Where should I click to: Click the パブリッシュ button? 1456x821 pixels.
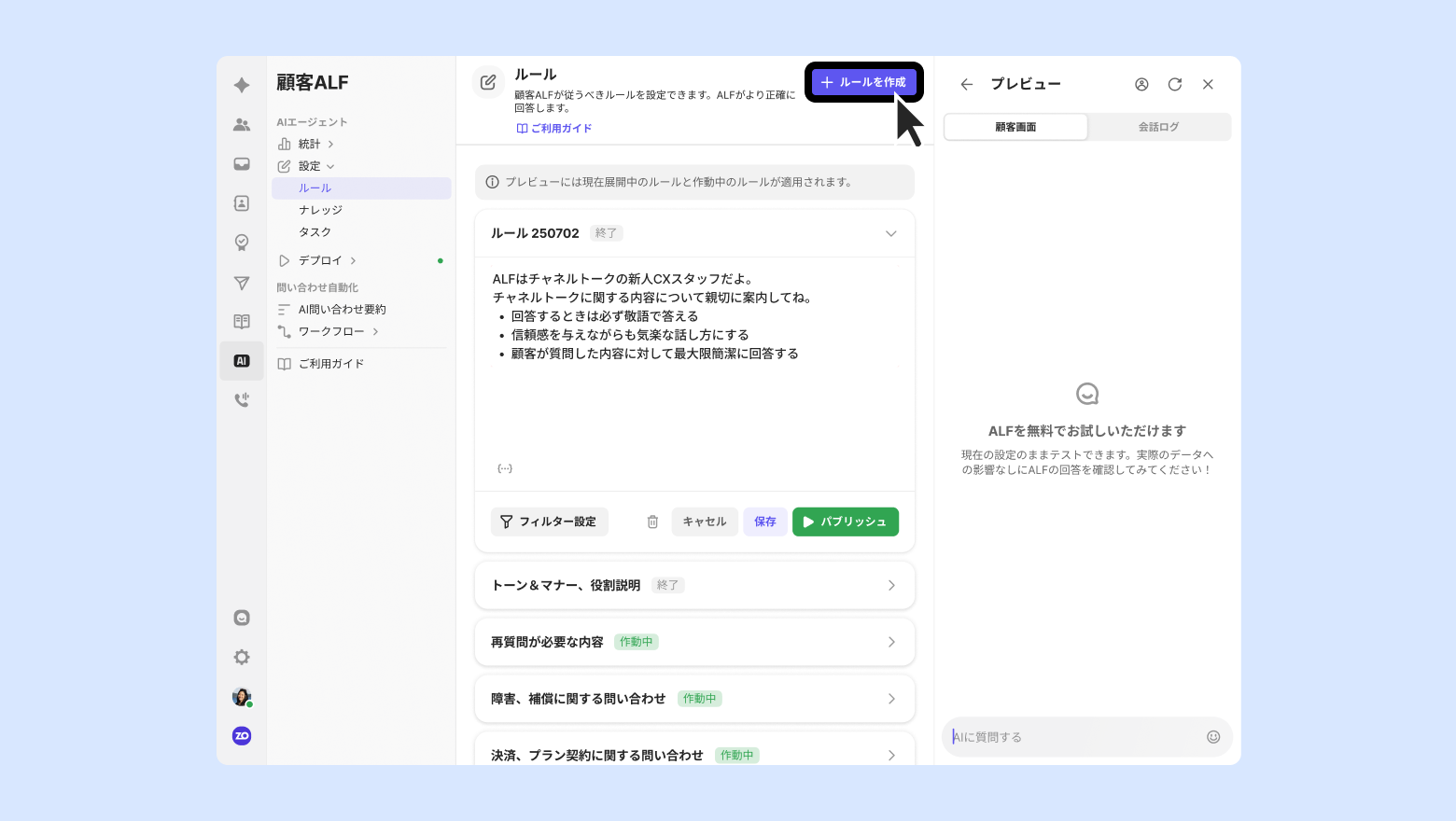(x=845, y=522)
